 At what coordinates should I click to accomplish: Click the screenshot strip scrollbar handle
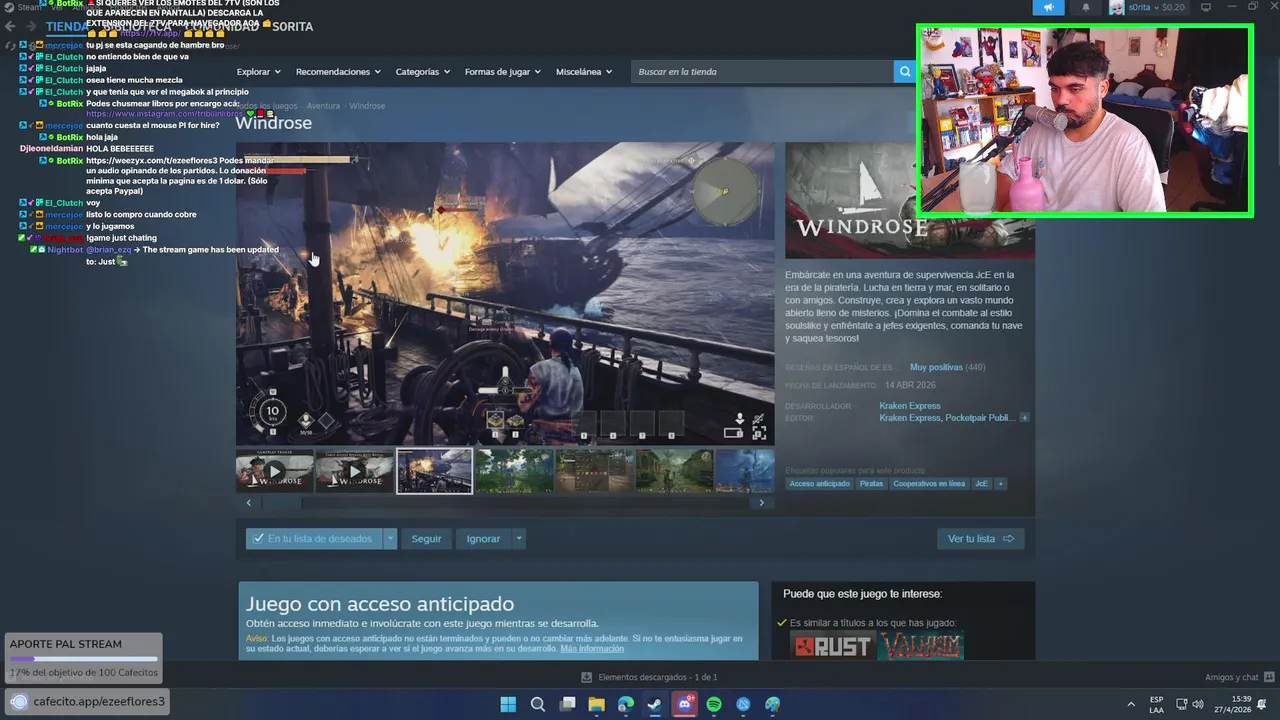click(x=282, y=503)
